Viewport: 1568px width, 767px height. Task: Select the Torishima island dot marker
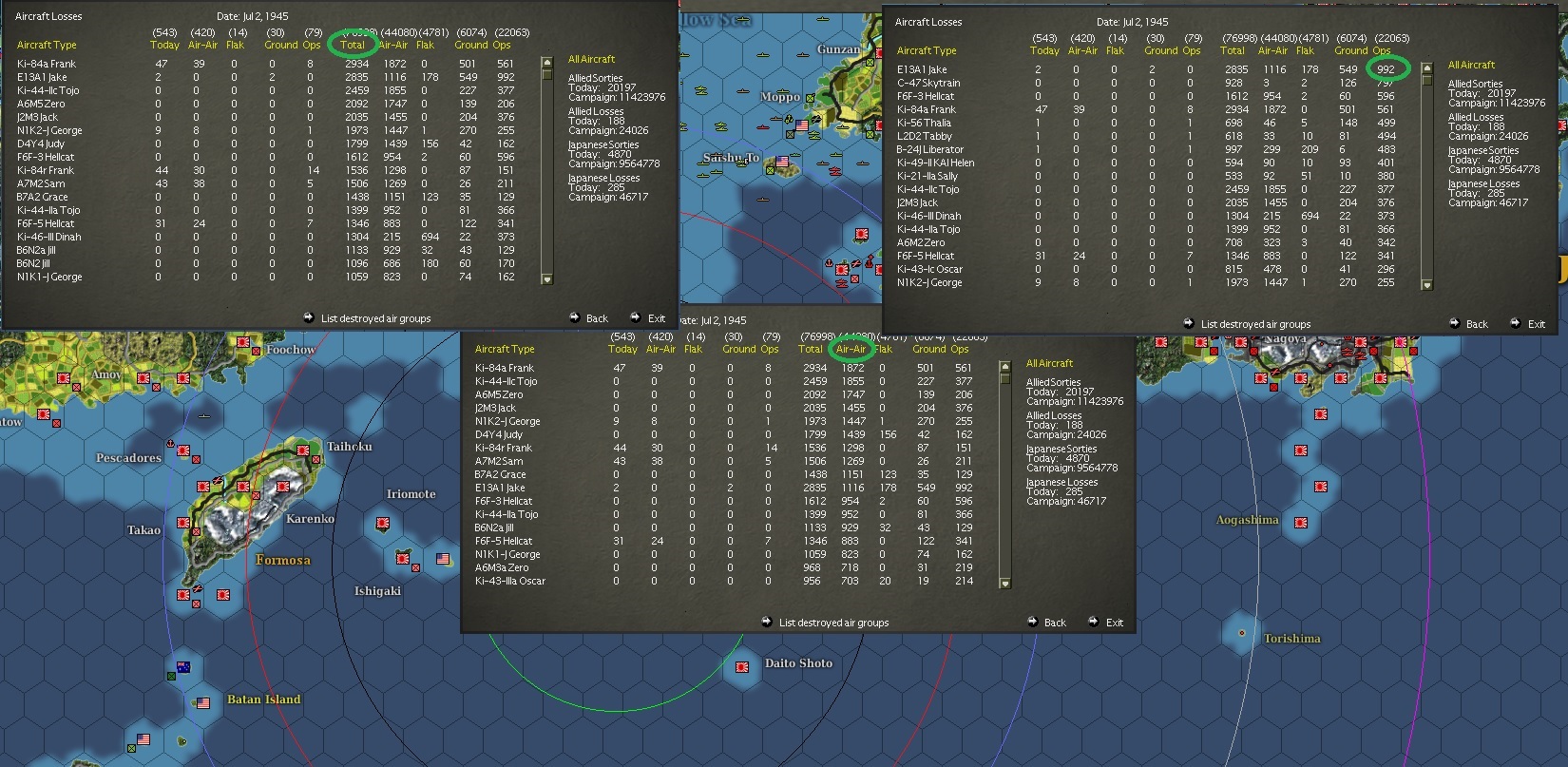click(1241, 632)
